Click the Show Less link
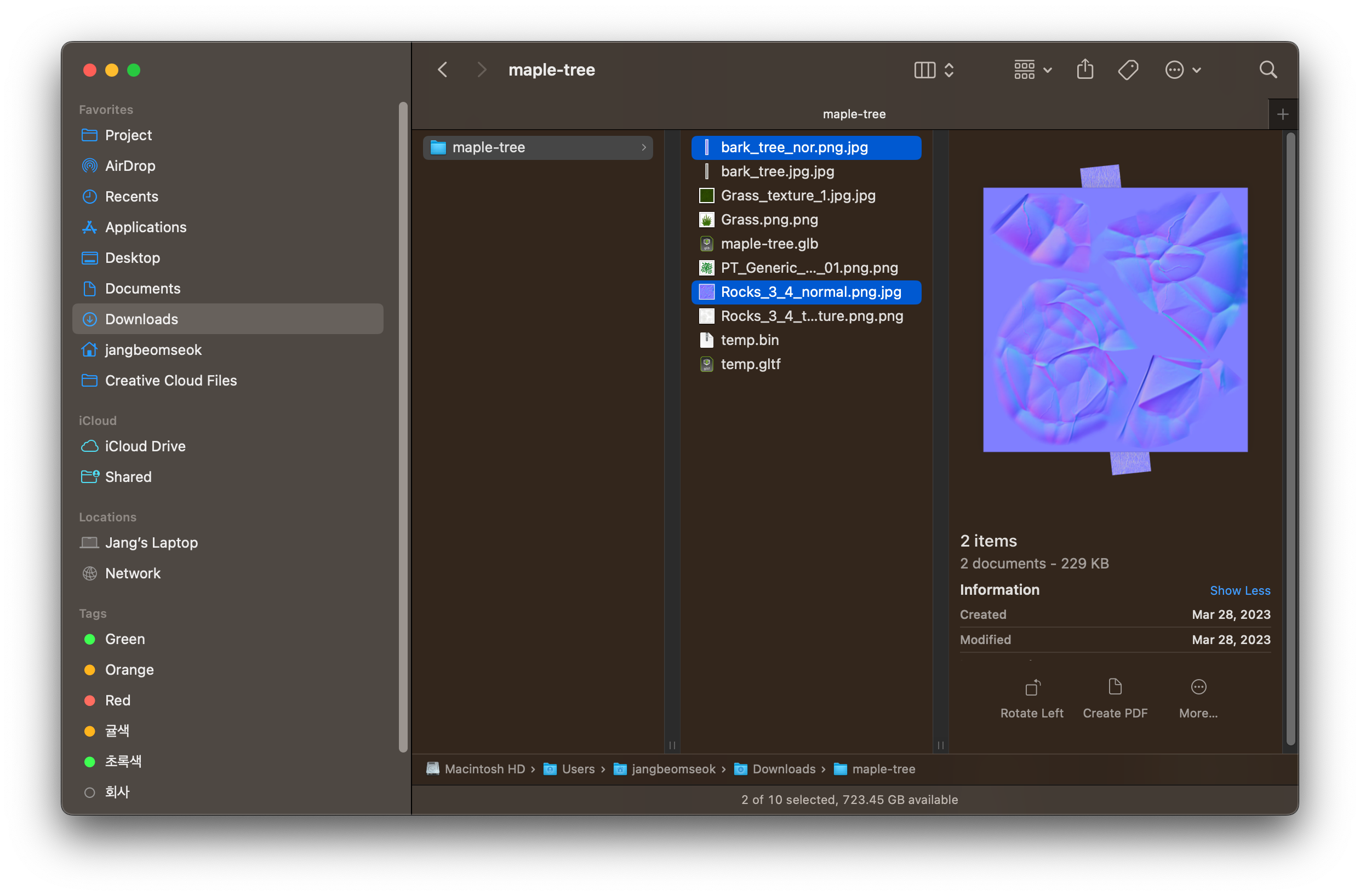The width and height of the screenshot is (1360, 896). pos(1239,590)
